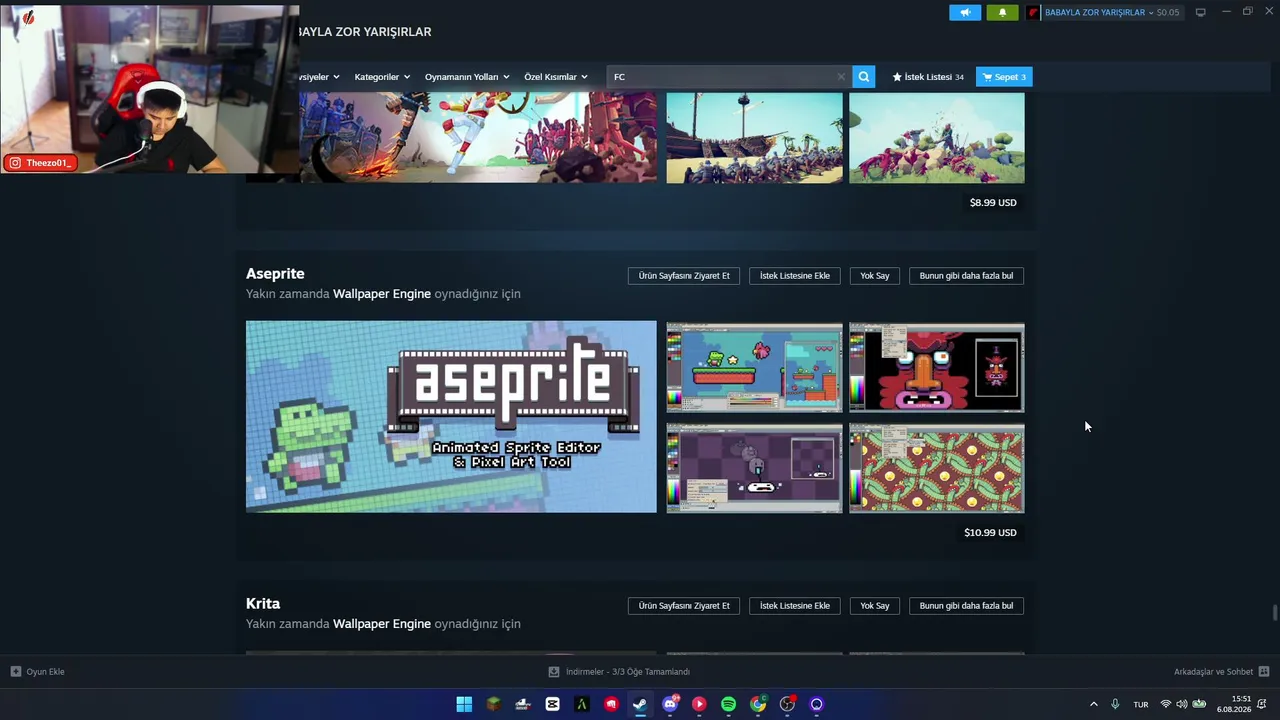
Task: Click the $8.99 USD price
Action: pyautogui.click(x=993, y=203)
